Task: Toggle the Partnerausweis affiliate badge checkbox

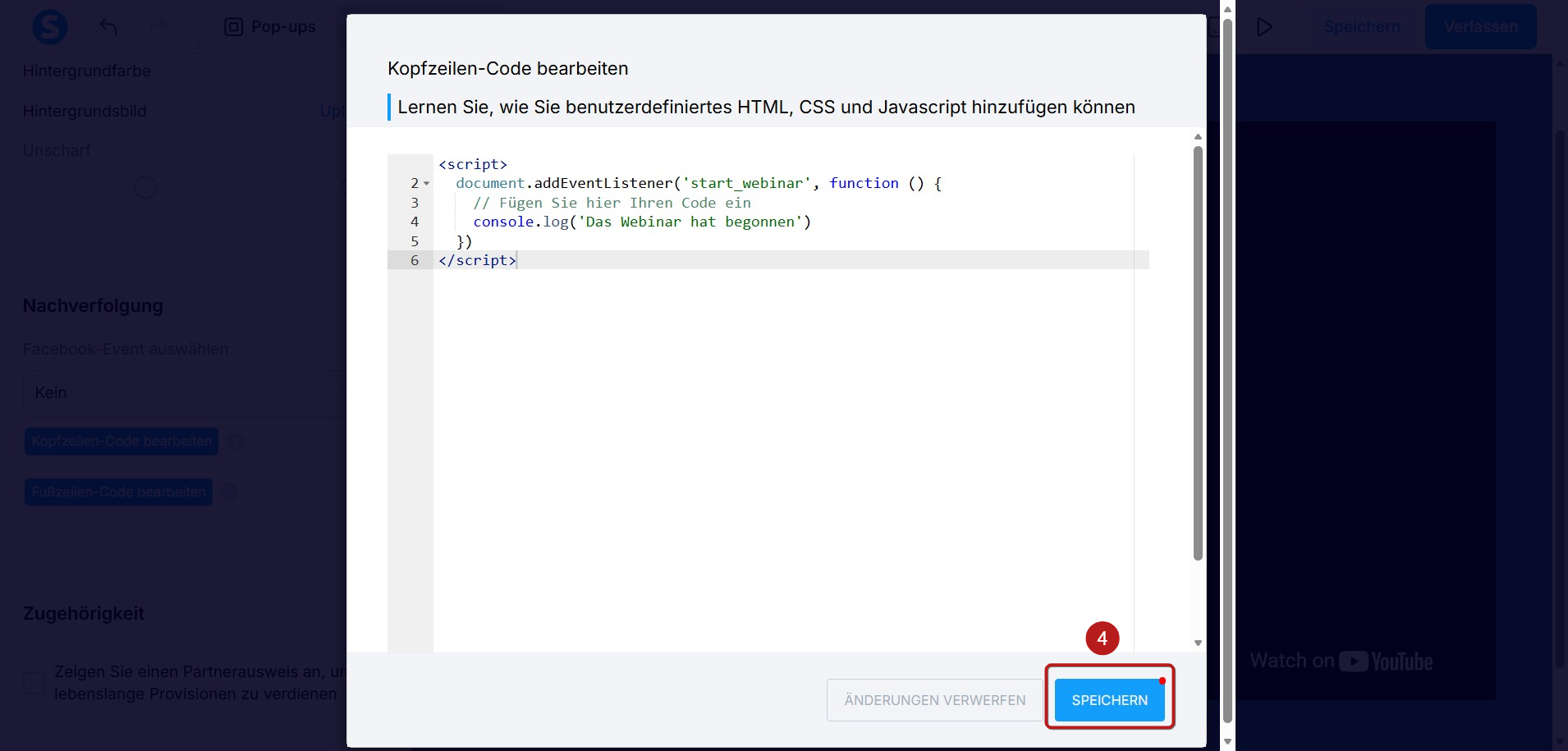Action: tap(34, 683)
